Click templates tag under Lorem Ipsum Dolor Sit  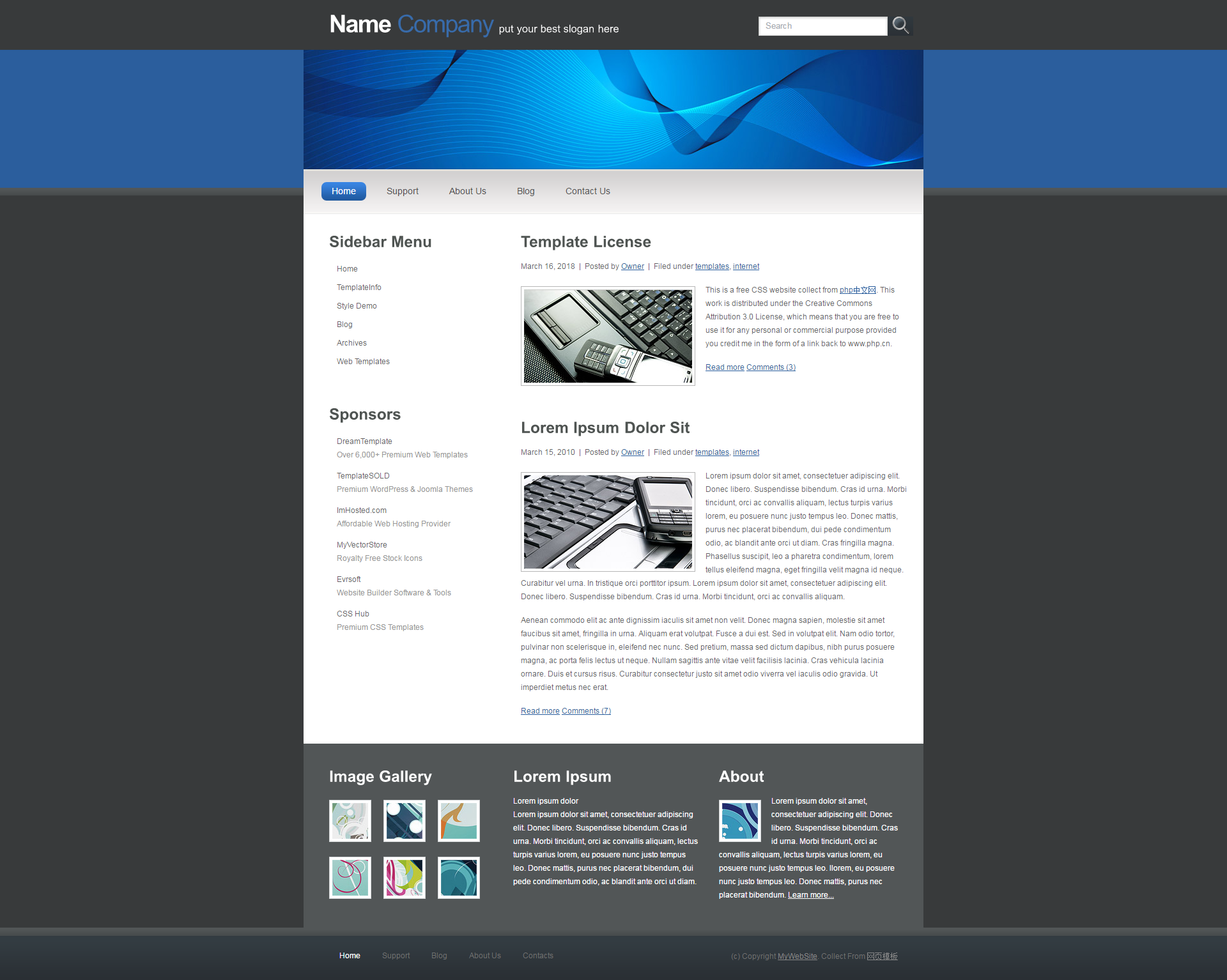tap(712, 452)
